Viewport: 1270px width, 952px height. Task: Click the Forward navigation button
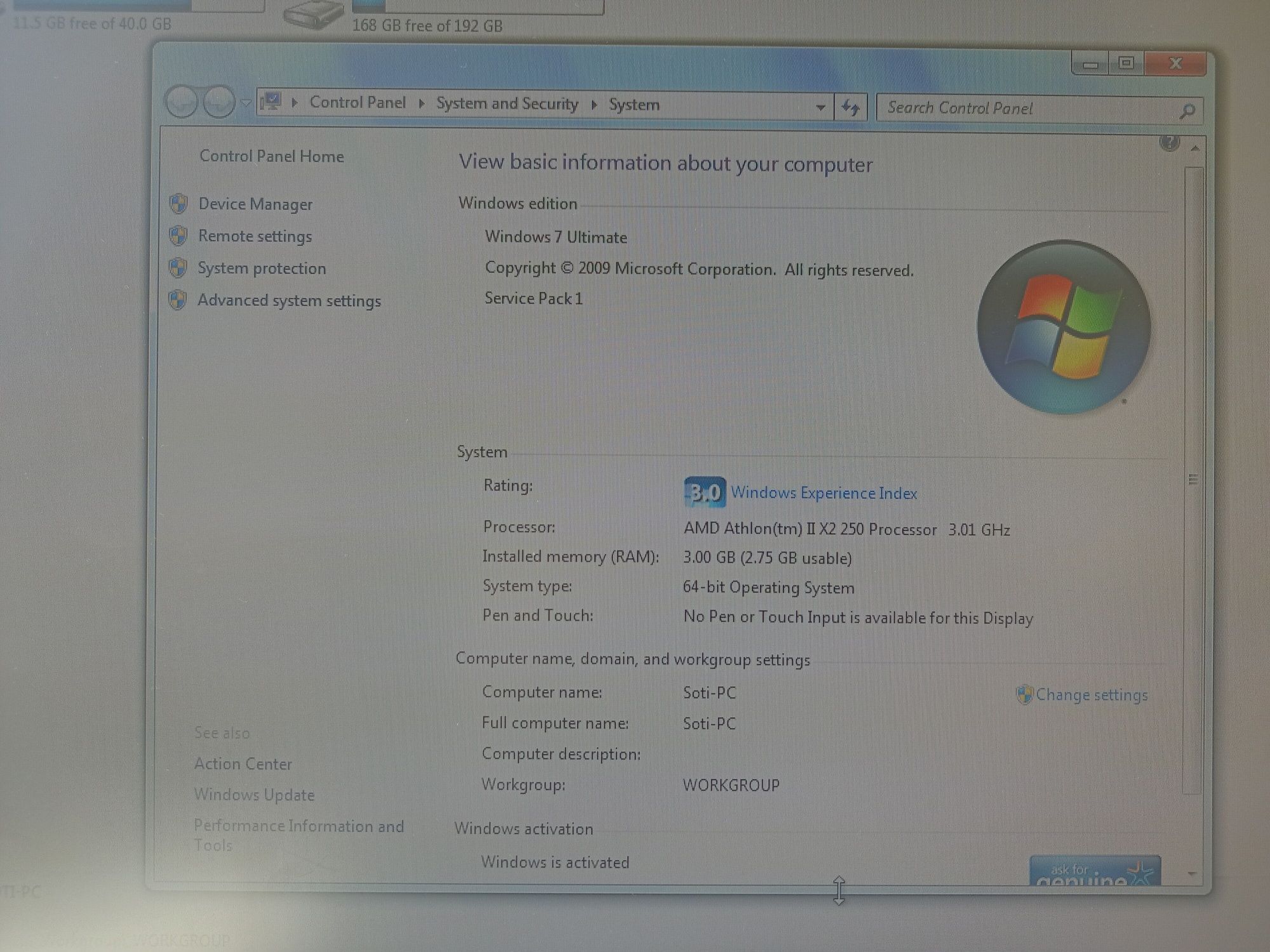coord(219,102)
